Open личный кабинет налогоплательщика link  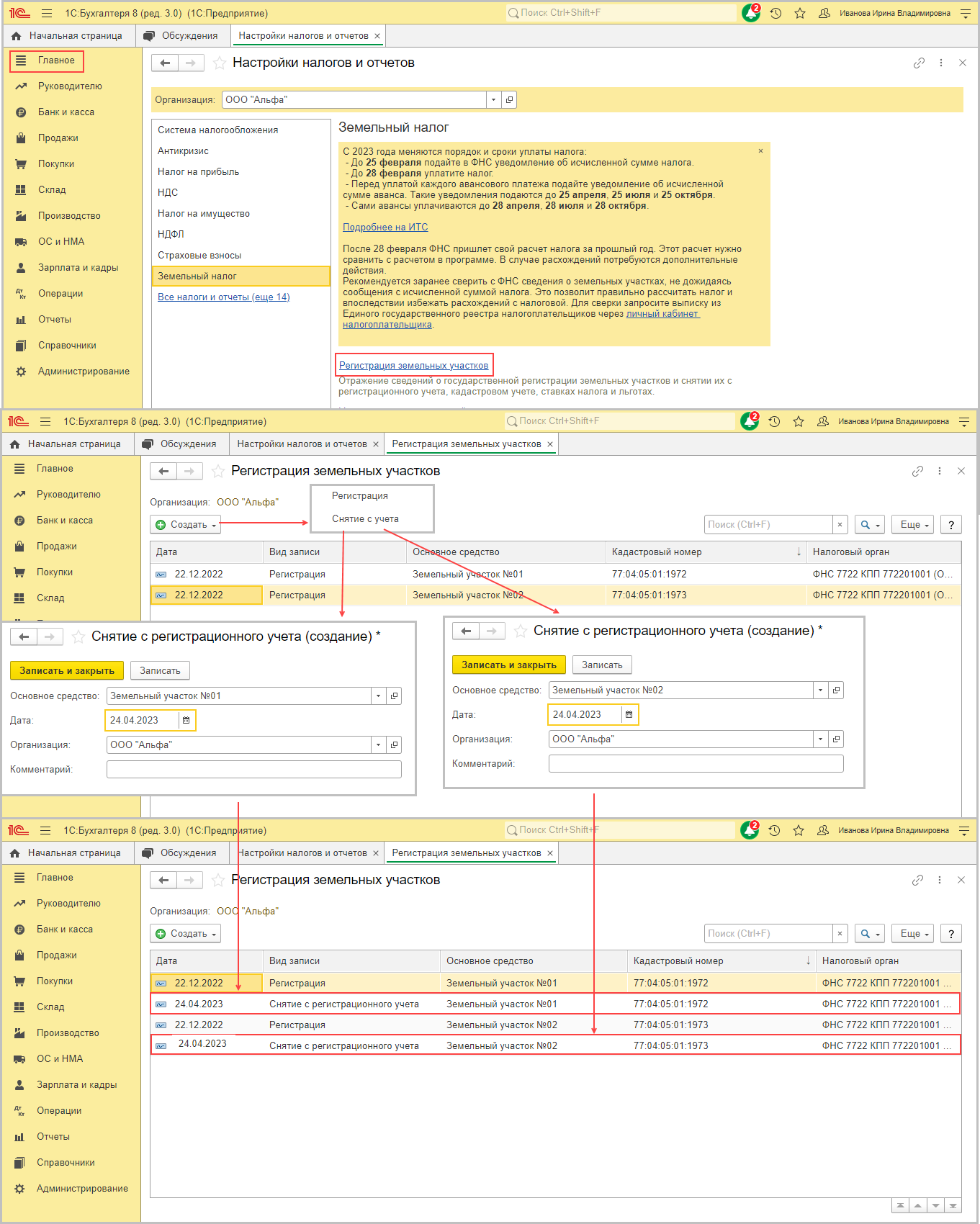[662, 314]
